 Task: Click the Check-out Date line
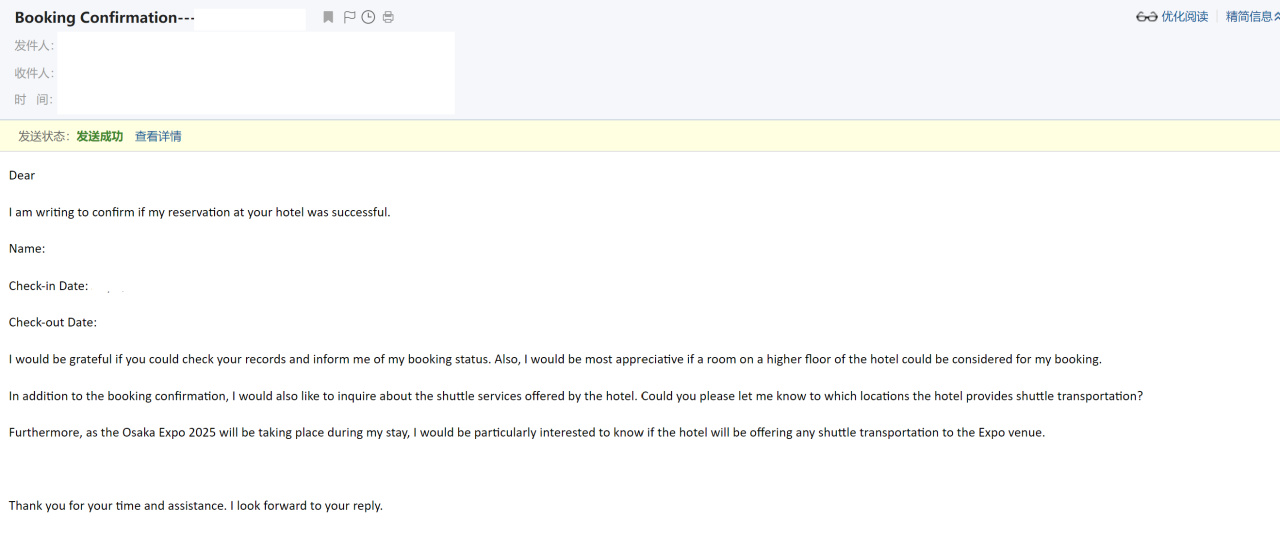pos(53,322)
